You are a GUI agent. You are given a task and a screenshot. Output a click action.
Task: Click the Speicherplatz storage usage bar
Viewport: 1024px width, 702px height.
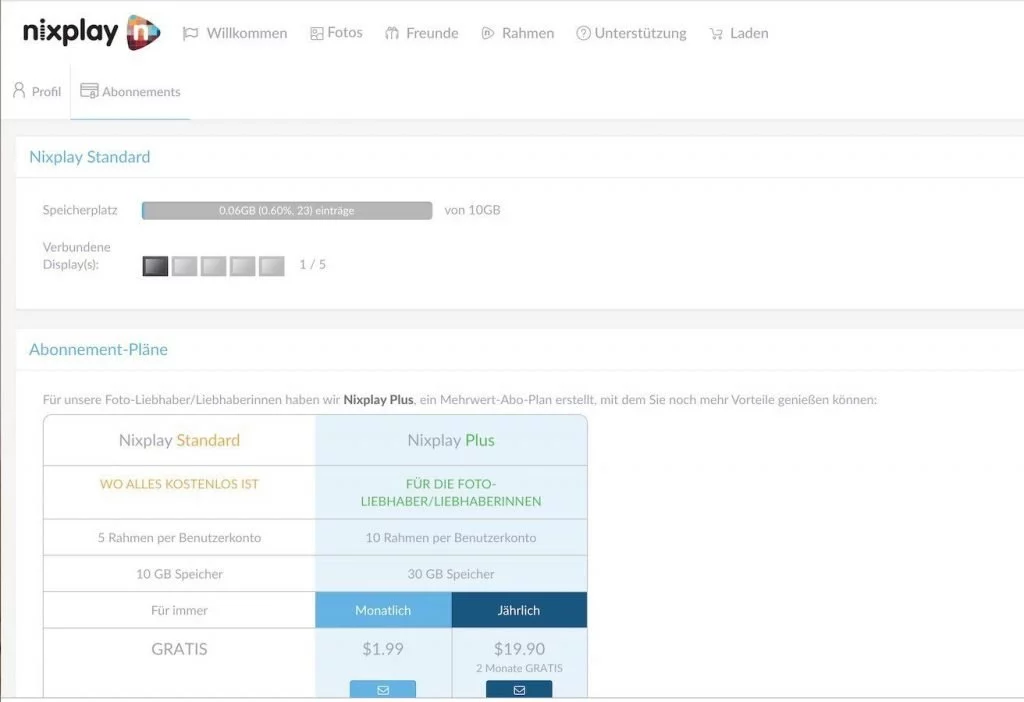(x=287, y=210)
